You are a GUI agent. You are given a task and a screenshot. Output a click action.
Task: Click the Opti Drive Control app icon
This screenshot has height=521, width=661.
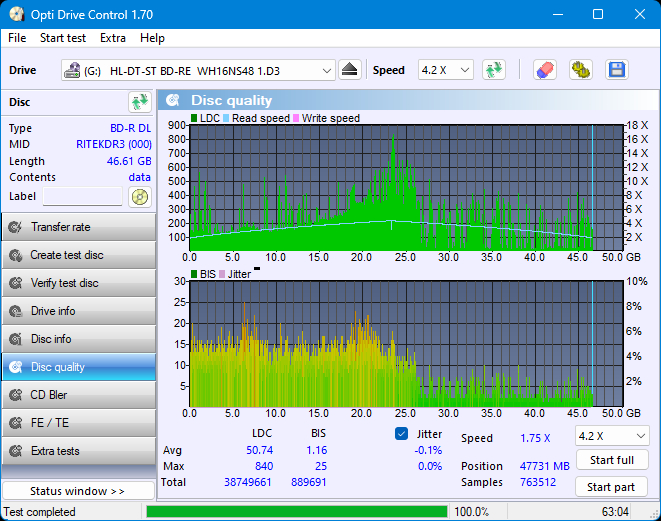[x=17, y=14]
